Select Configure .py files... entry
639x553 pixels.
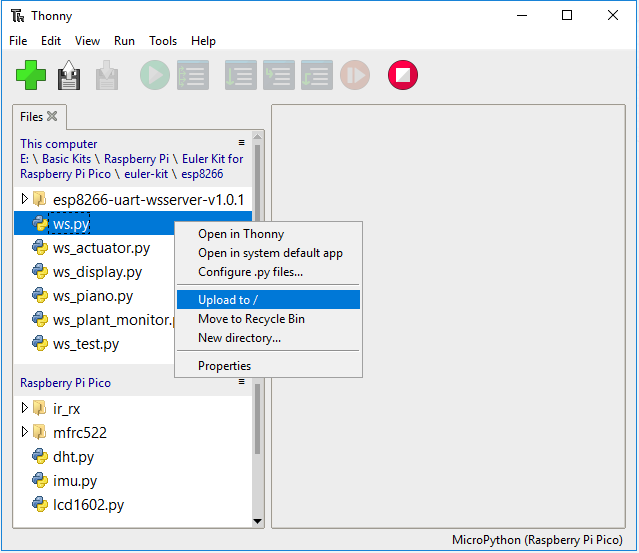268,272
